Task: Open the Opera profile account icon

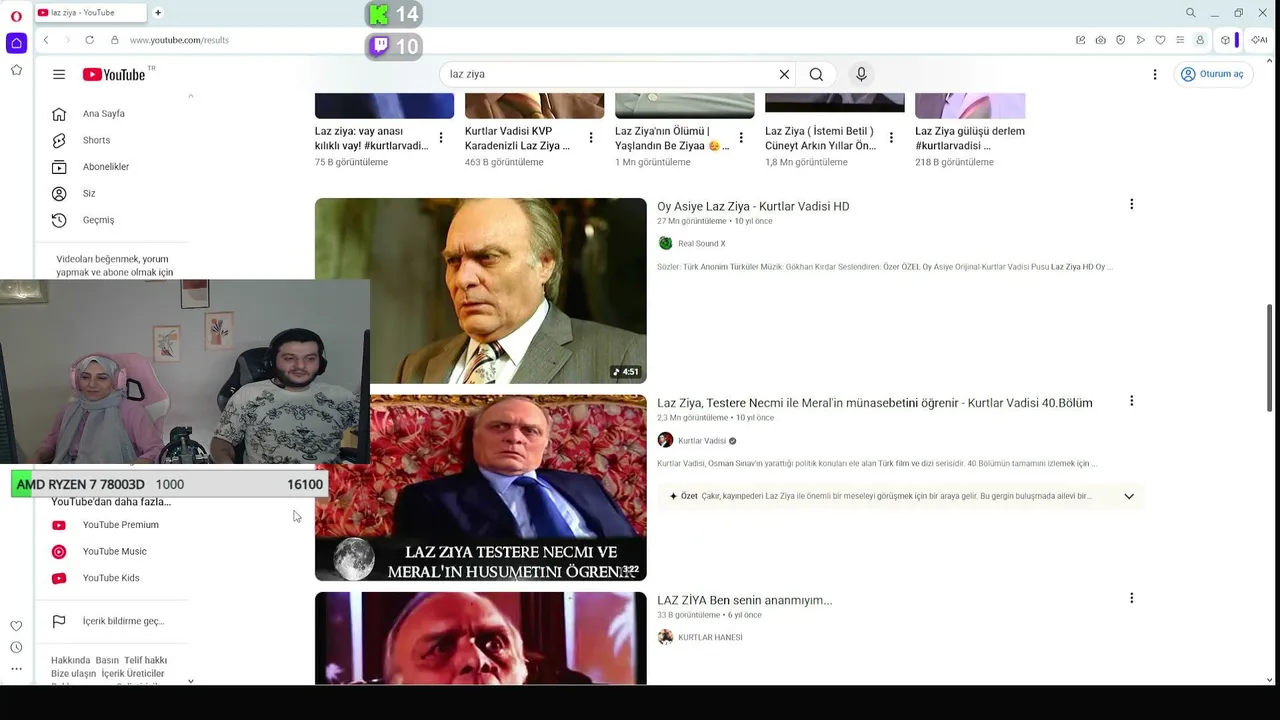Action: coord(1200,40)
